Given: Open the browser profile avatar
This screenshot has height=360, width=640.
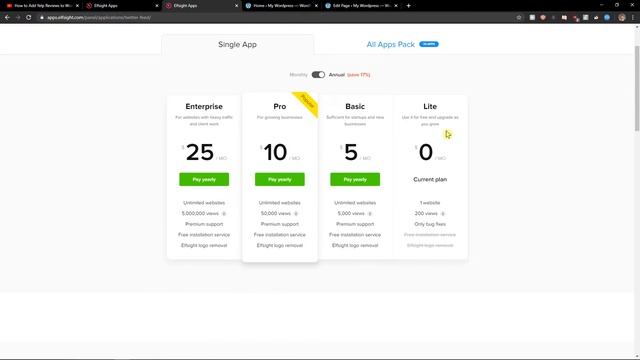Looking at the screenshot, I should point(622,18).
